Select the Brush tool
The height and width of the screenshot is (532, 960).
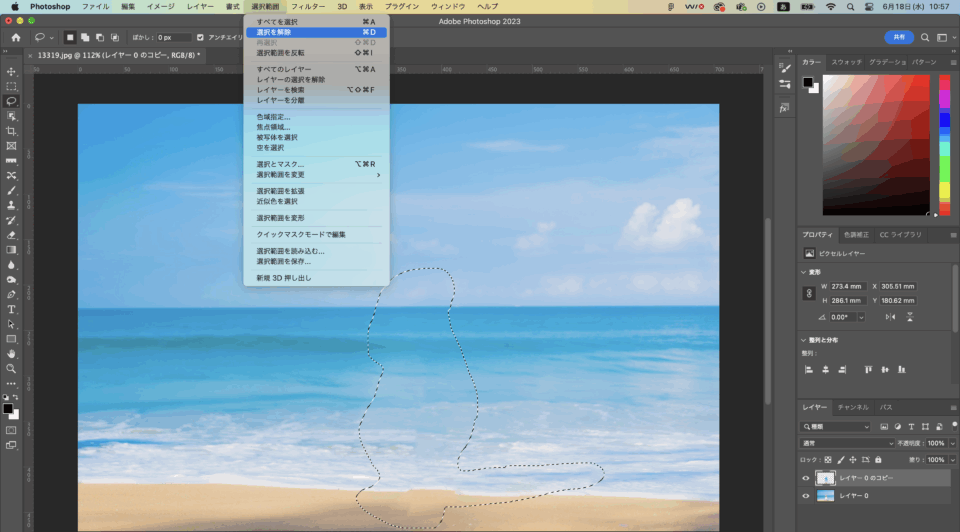[11, 190]
